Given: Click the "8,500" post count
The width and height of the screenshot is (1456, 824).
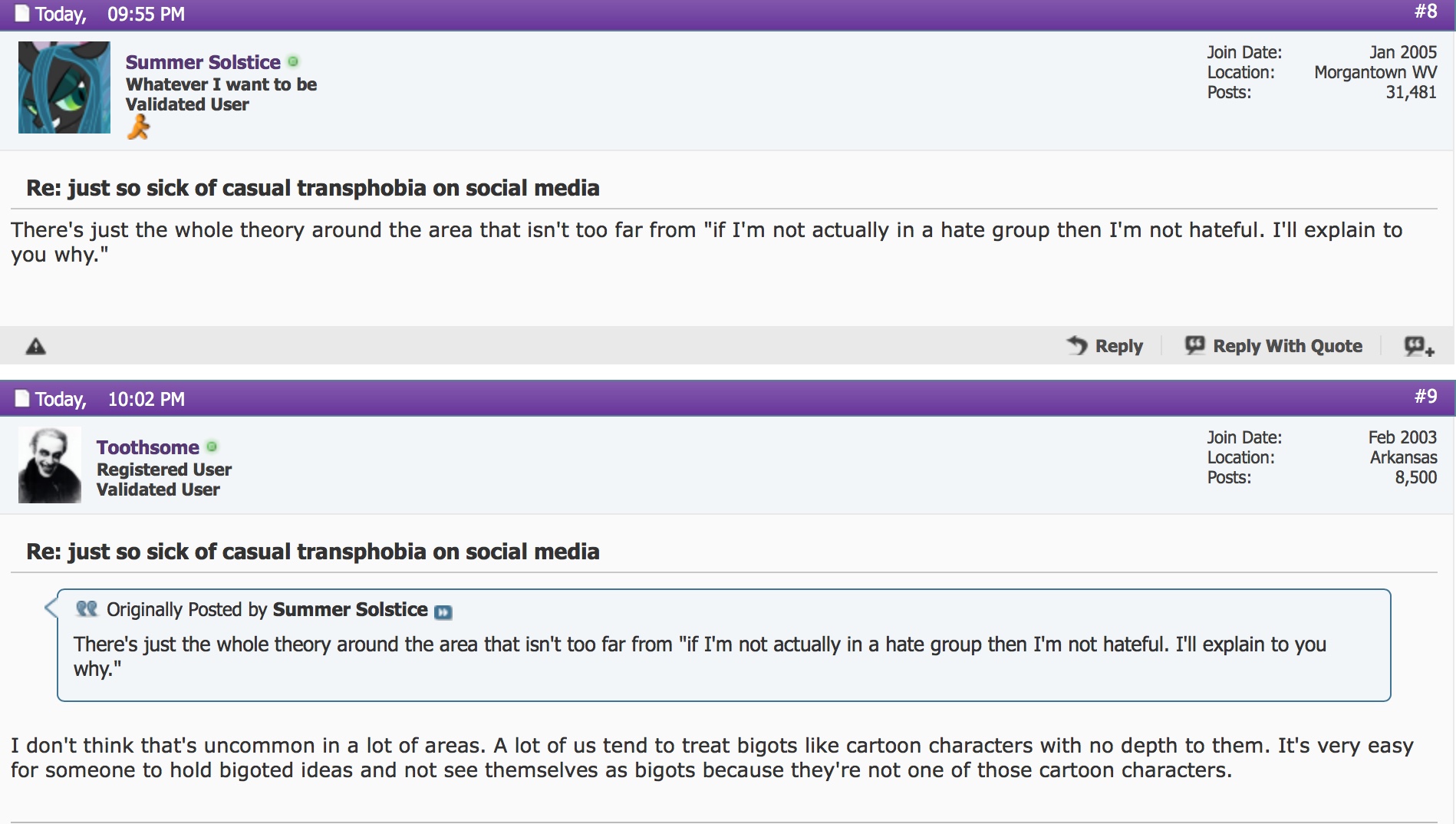Looking at the screenshot, I should tap(1416, 477).
